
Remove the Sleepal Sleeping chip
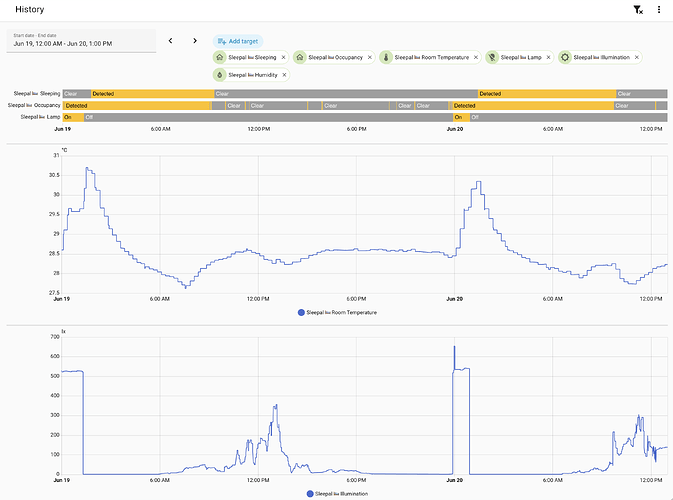coord(283,57)
